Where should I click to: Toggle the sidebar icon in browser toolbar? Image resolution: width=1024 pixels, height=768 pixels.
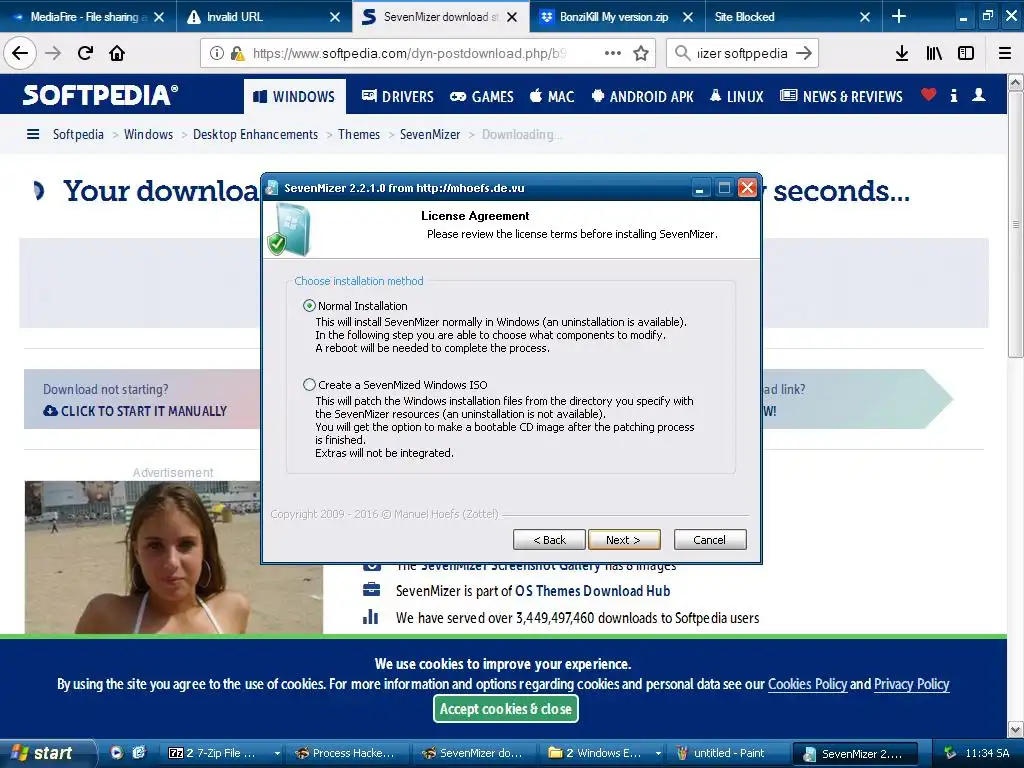click(966, 53)
